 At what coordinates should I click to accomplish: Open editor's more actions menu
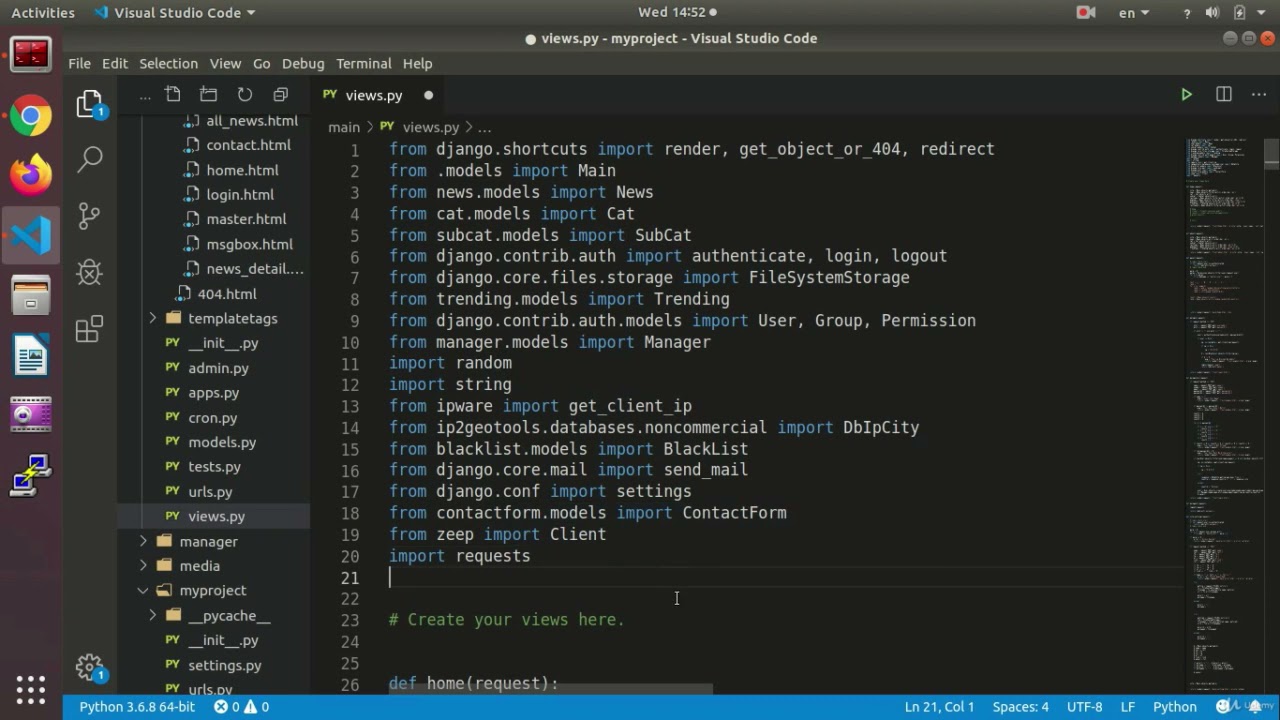click(1259, 94)
